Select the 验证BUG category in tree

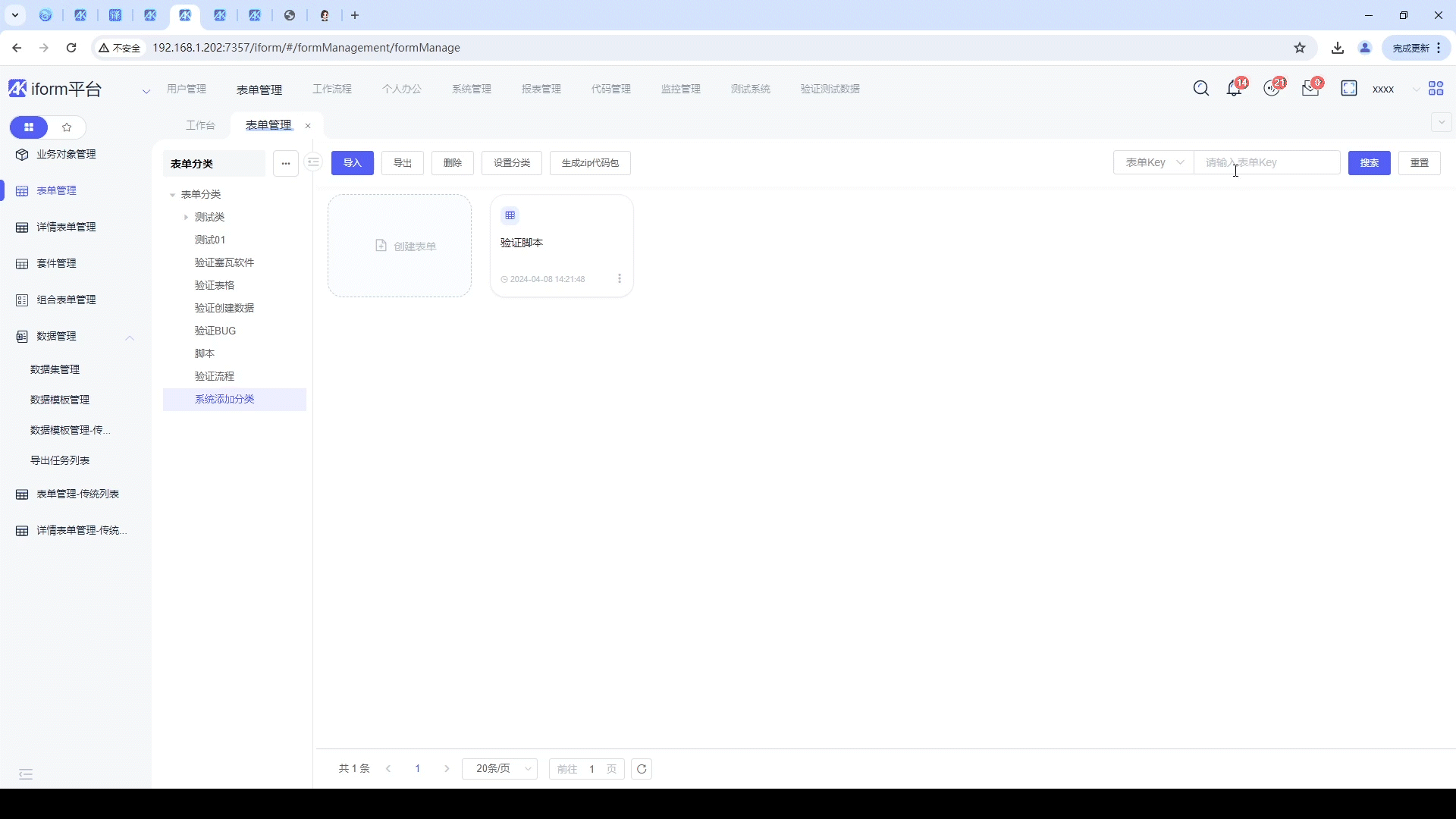click(x=215, y=331)
